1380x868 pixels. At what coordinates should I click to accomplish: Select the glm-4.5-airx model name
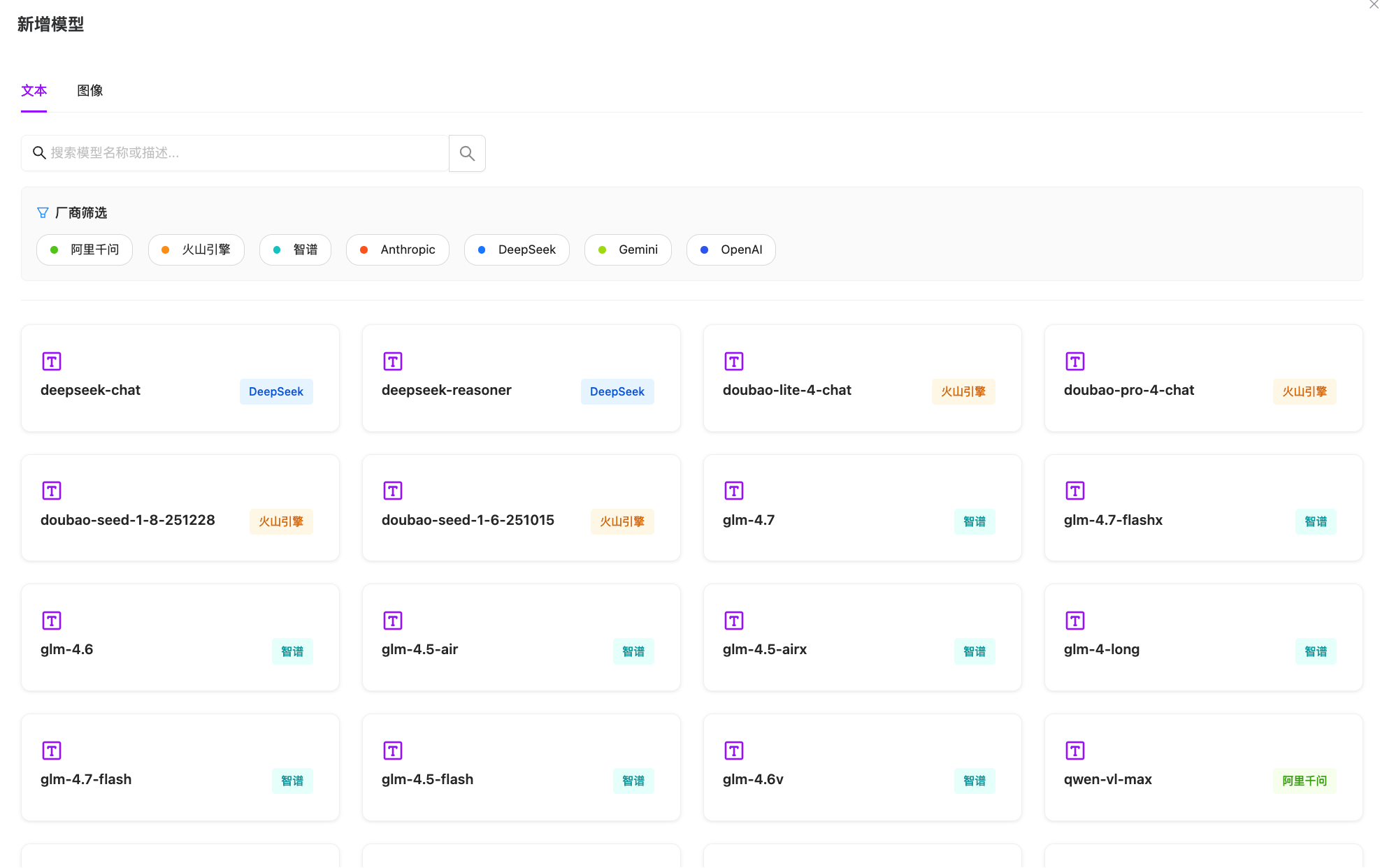tap(765, 649)
